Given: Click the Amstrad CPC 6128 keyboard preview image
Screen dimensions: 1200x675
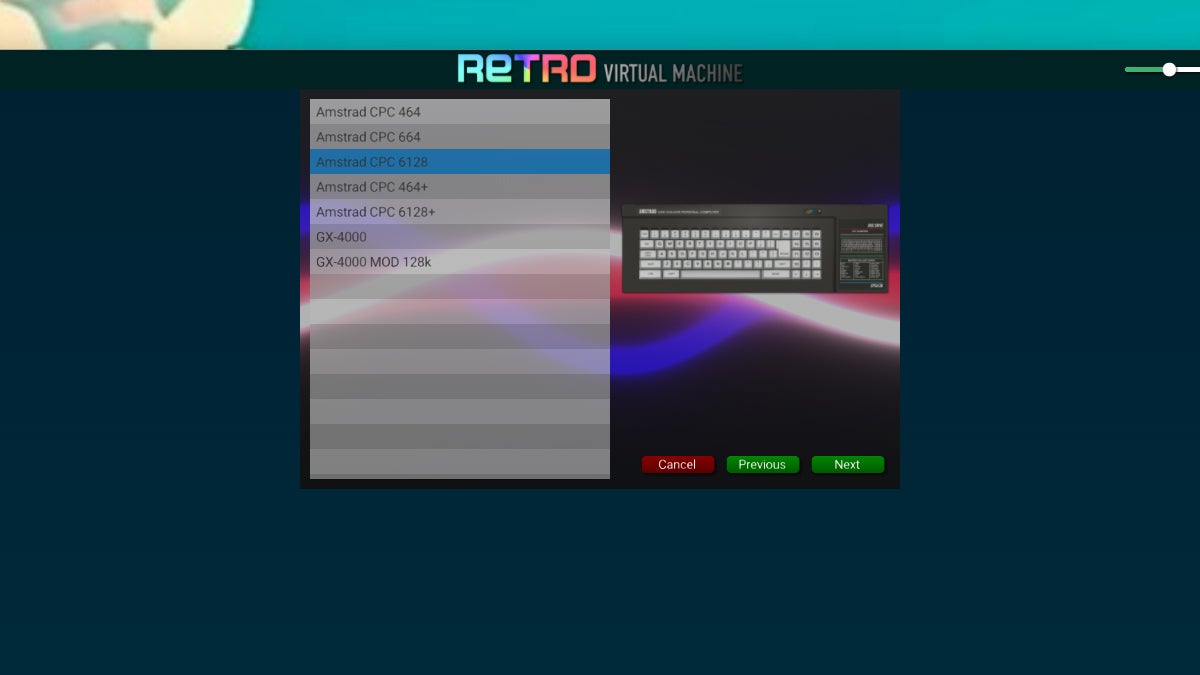Looking at the screenshot, I should [x=754, y=248].
